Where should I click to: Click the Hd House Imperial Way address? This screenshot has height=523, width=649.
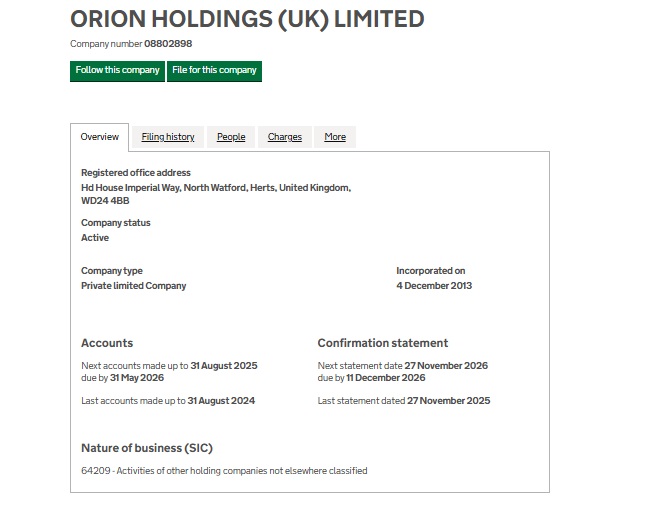(215, 188)
